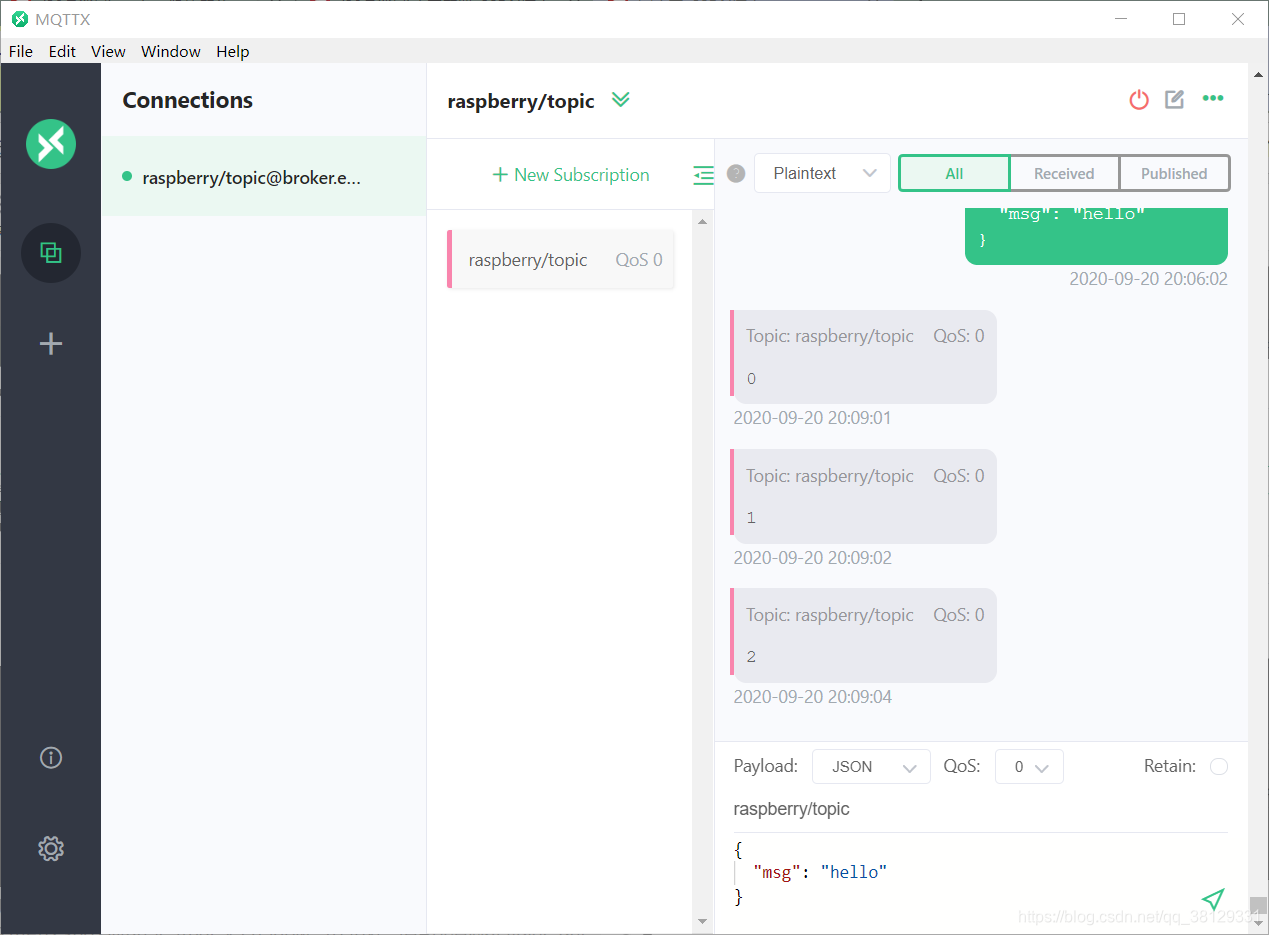
Task: Click the help question mark icon
Action: pyautogui.click(x=736, y=173)
